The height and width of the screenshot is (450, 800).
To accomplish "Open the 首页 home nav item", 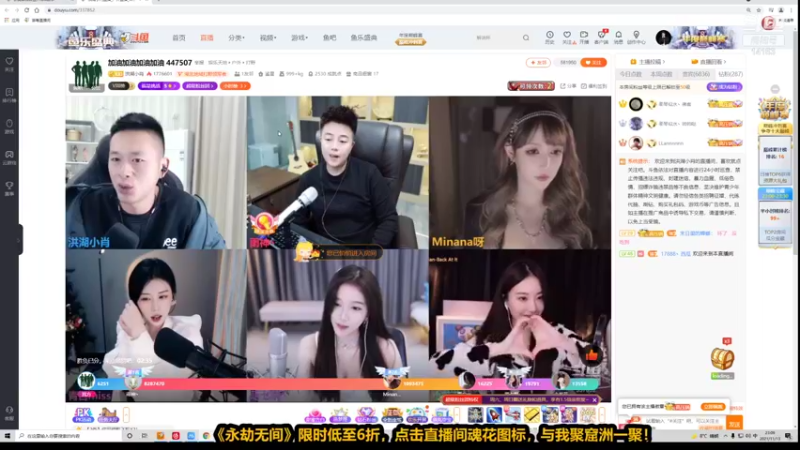I will (x=179, y=38).
